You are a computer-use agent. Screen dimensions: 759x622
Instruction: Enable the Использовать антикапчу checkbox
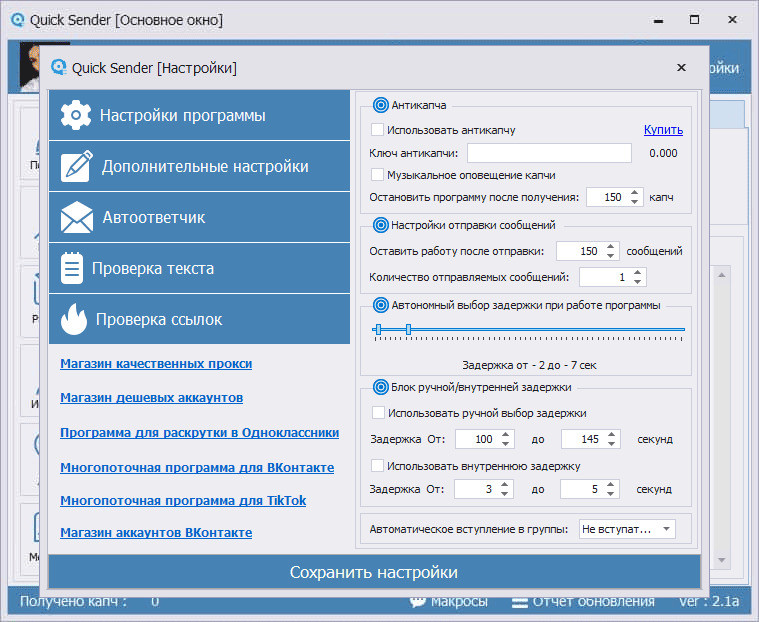(x=377, y=130)
